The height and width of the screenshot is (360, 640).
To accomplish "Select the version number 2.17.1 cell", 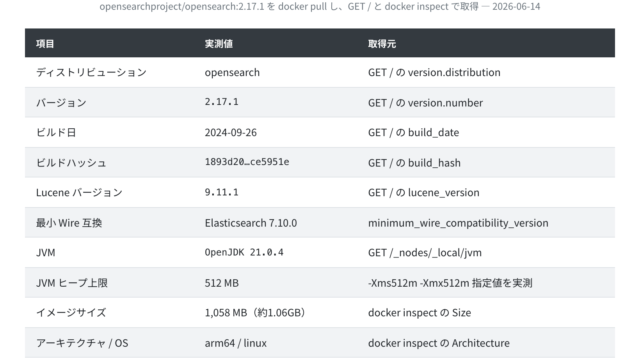I will pyautogui.click(x=222, y=102).
